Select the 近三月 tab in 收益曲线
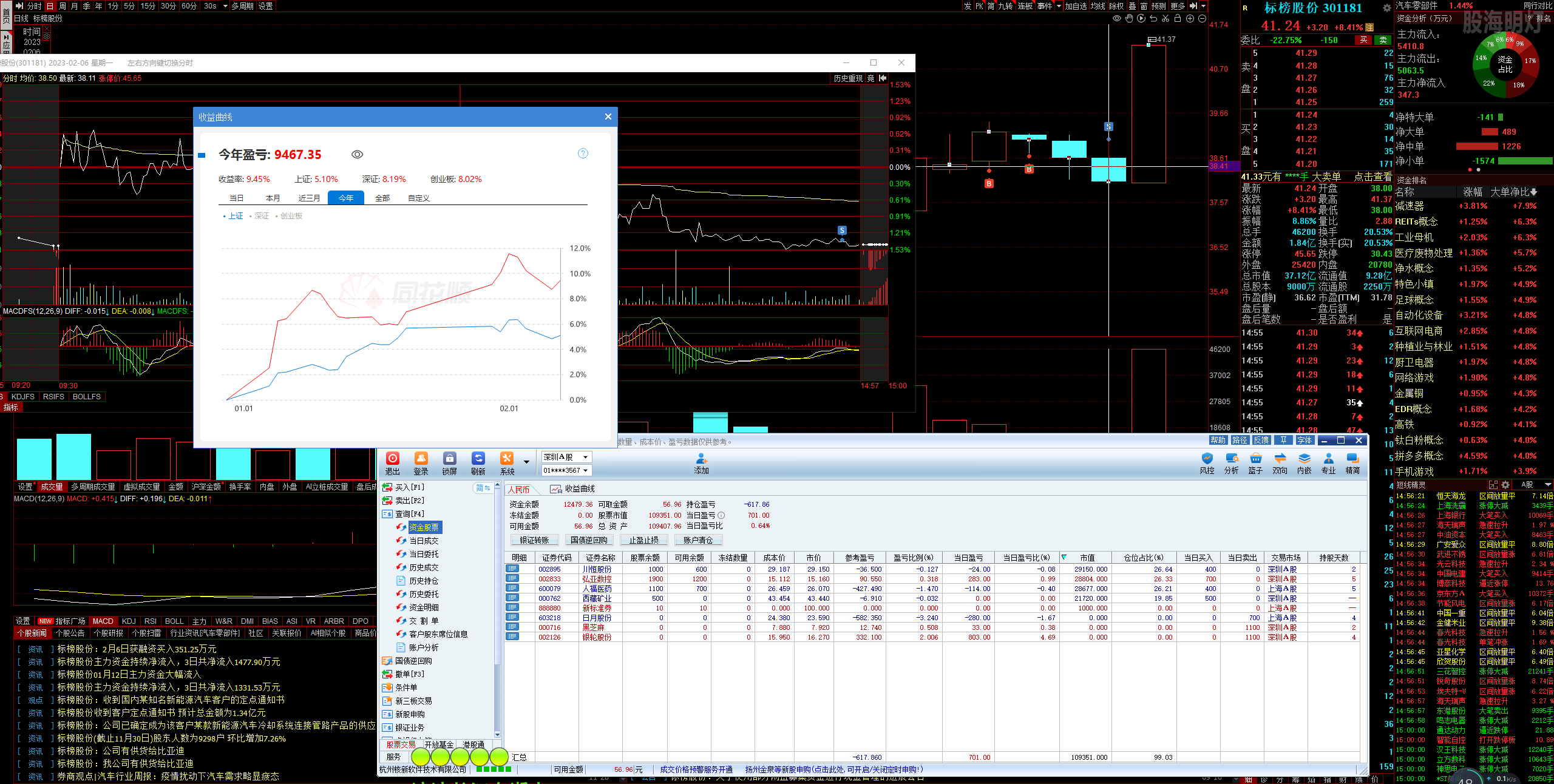Viewport: 1554px width, 784px height. point(310,198)
